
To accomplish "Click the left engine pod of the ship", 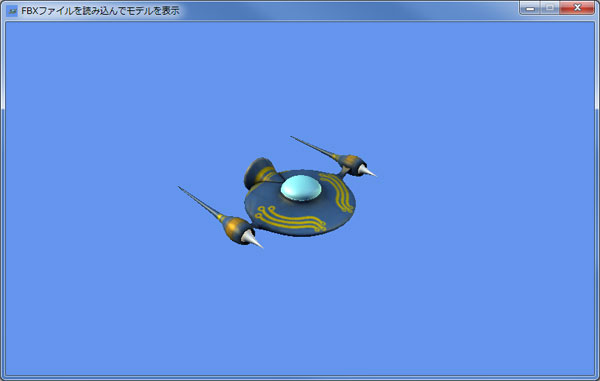I will pyautogui.click(x=236, y=229).
